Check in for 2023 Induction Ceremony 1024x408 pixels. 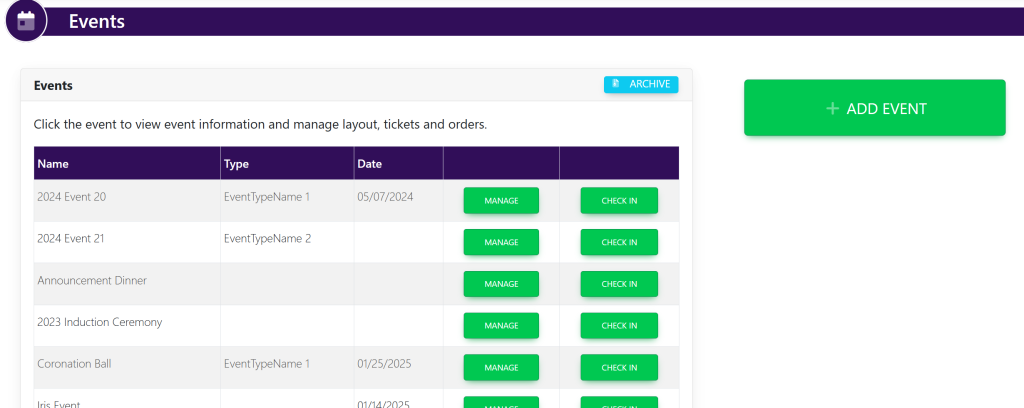tap(619, 326)
